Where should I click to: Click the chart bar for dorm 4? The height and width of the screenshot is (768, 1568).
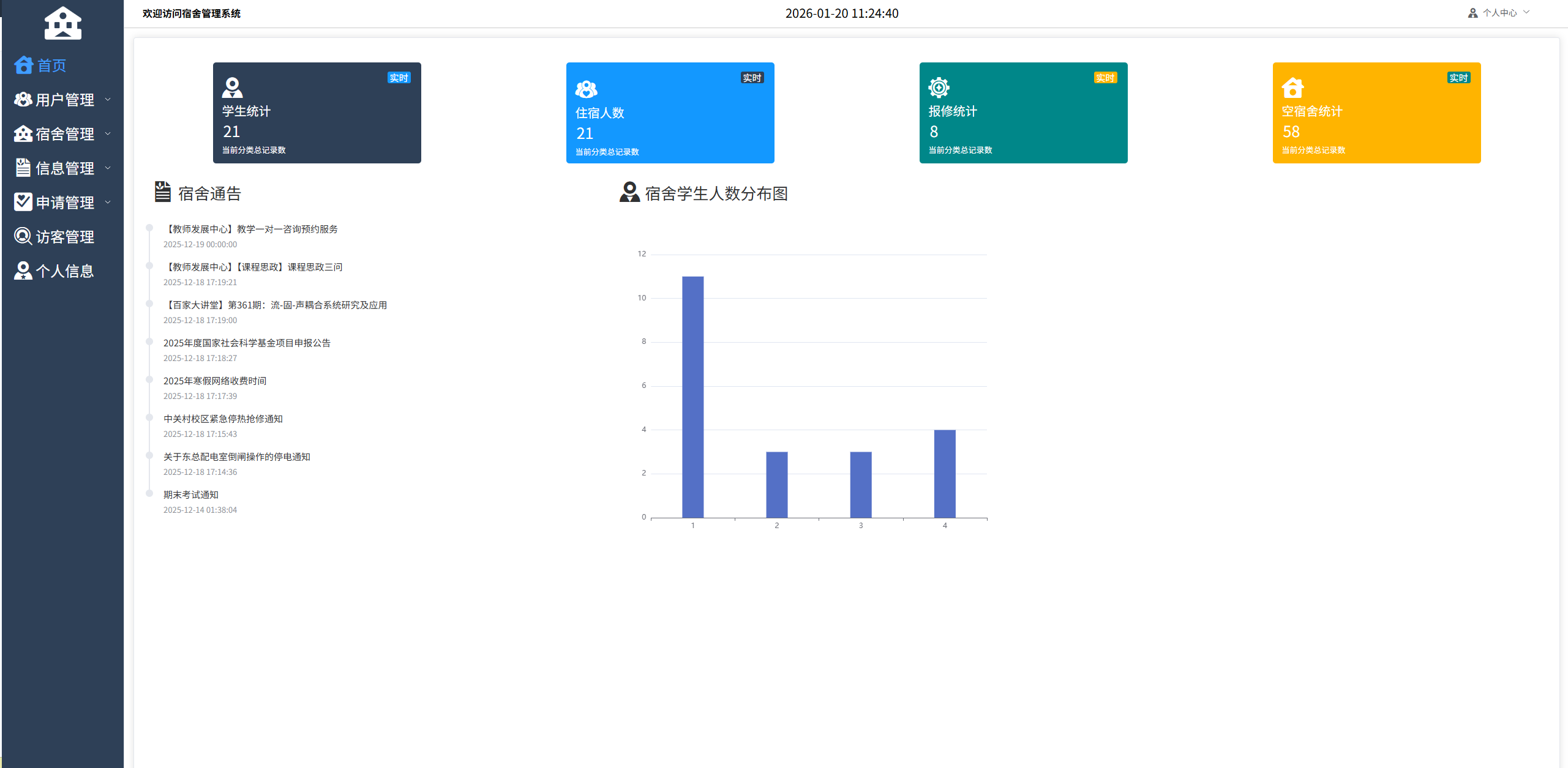pos(945,474)
